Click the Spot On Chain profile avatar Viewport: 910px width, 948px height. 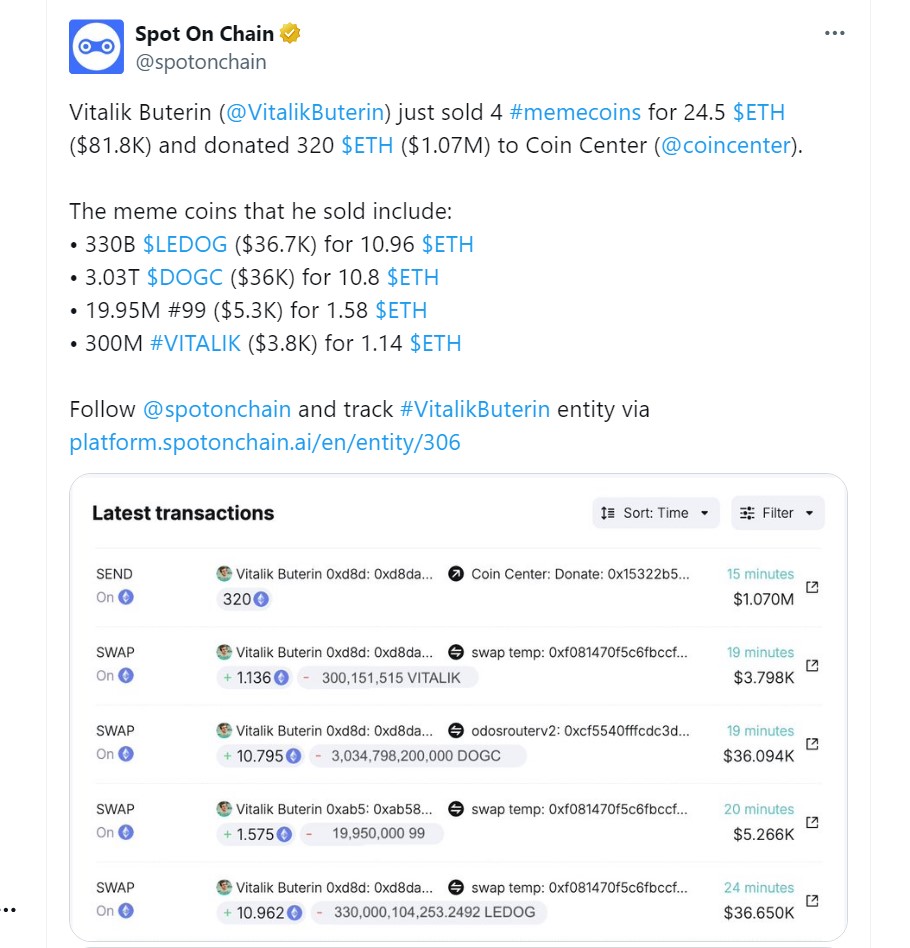96,46
